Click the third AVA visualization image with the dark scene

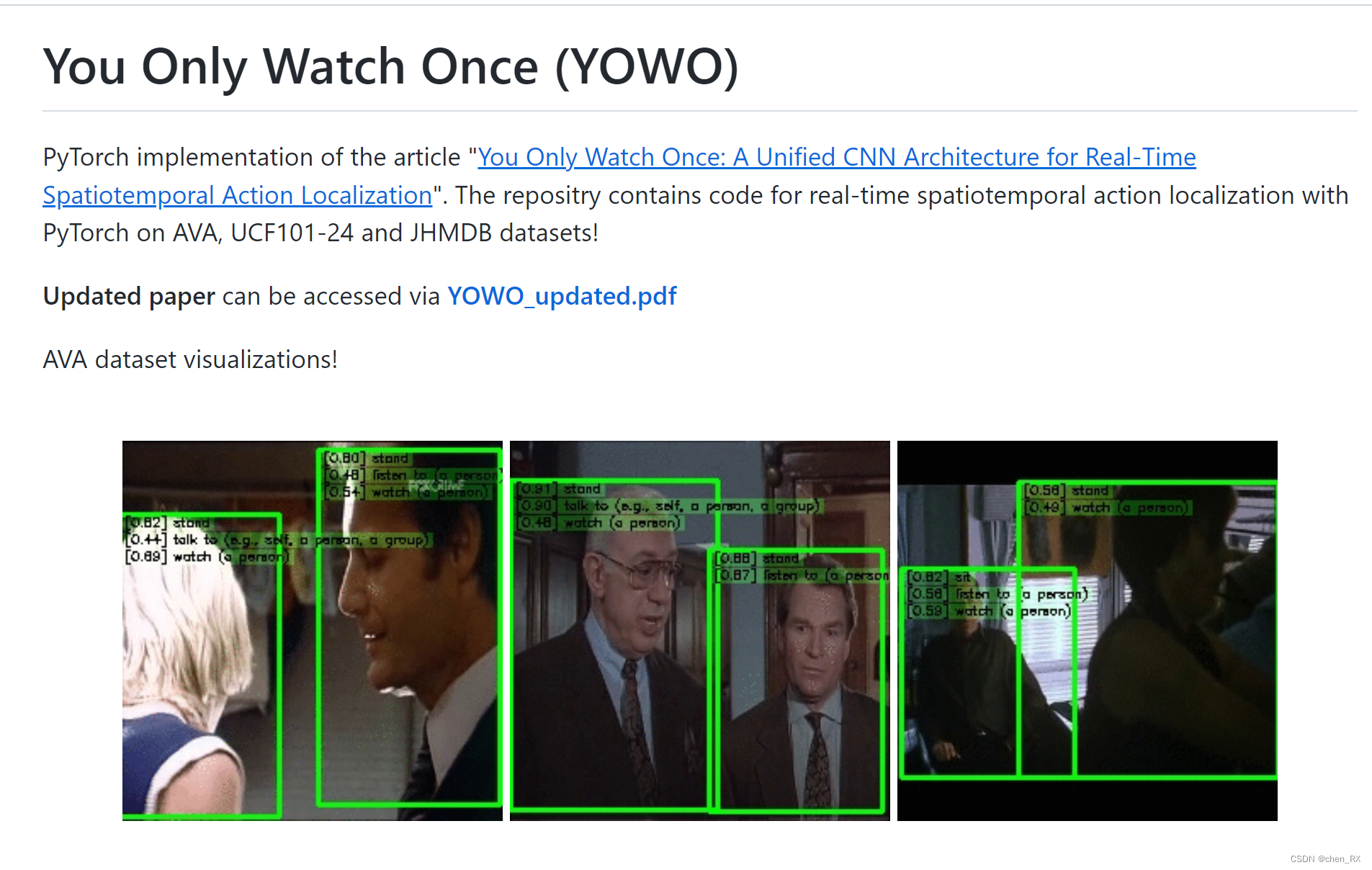click(1088, 630)
